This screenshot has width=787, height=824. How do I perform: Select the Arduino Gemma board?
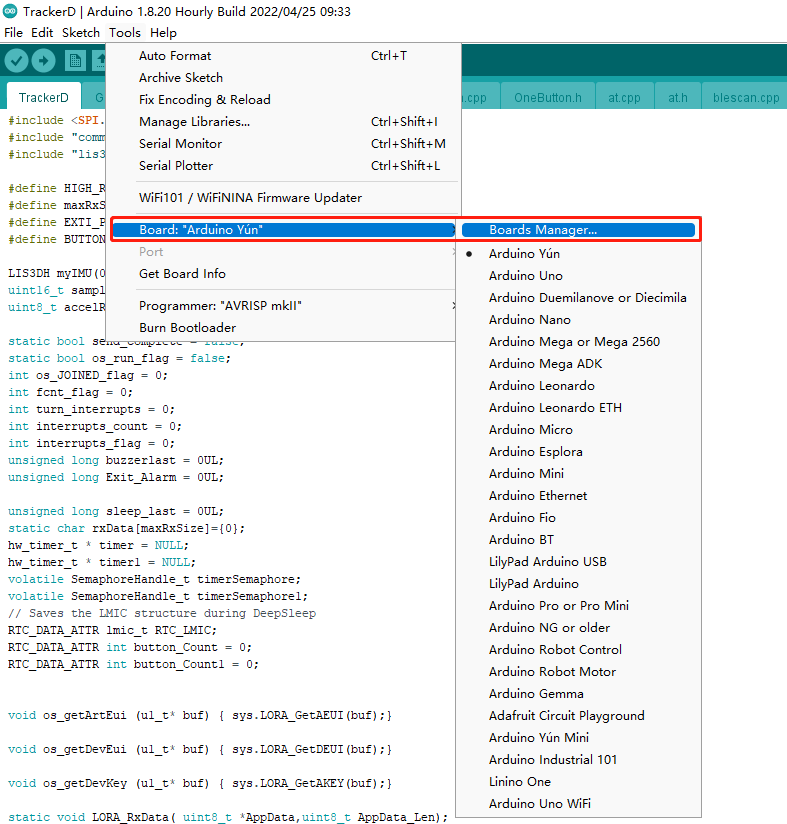[578, 694]
